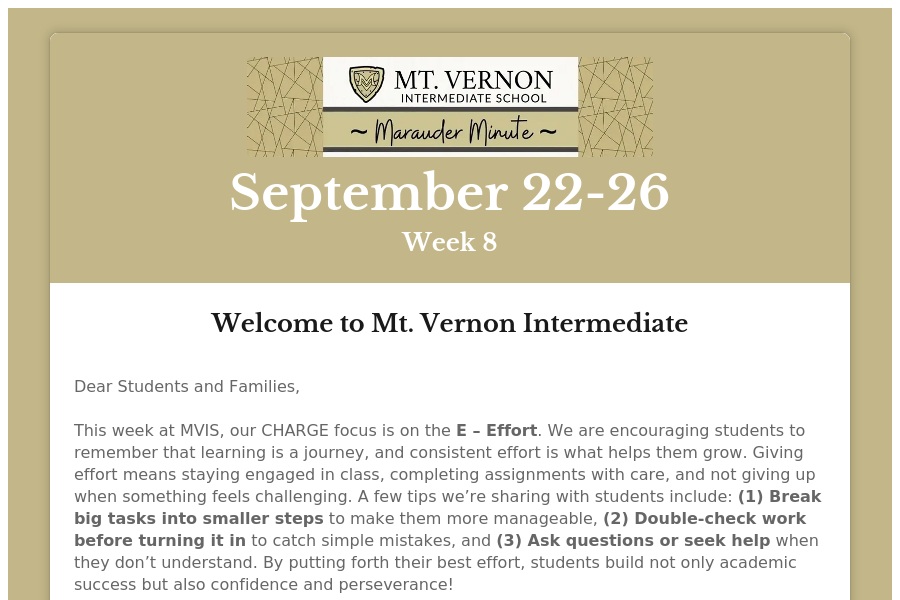
Task: Click the "Marauder Minute" script title
Action: pyautogui.click(x=450, y=131)
